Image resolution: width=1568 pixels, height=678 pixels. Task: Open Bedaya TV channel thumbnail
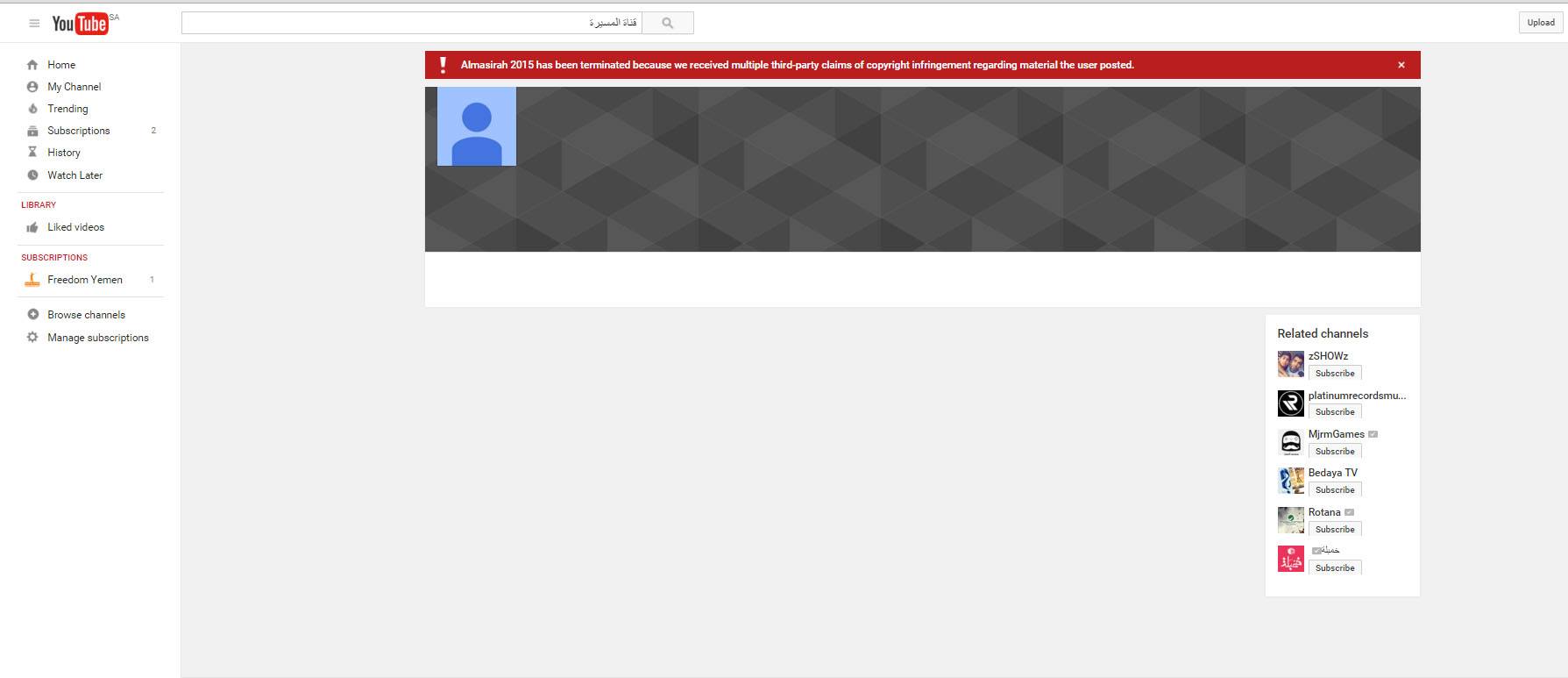[x=1290, y=481]
